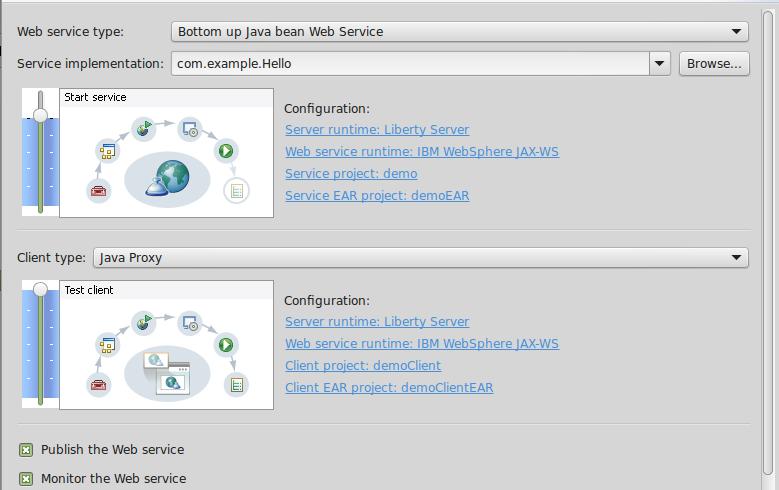This screenshot has height=490, width=779.
Task: Open service Web service runtime: IBM WebSphere JAX-WS link
Action: click(x=422, y=152)
